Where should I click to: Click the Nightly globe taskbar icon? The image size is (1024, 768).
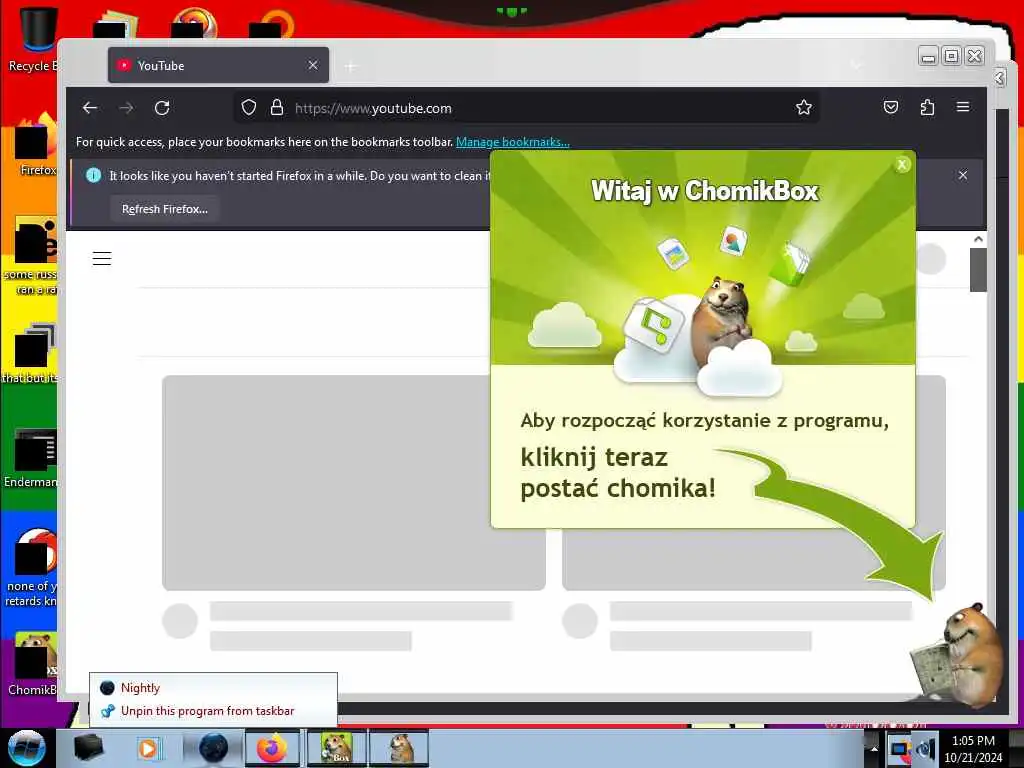coord(214,748)
